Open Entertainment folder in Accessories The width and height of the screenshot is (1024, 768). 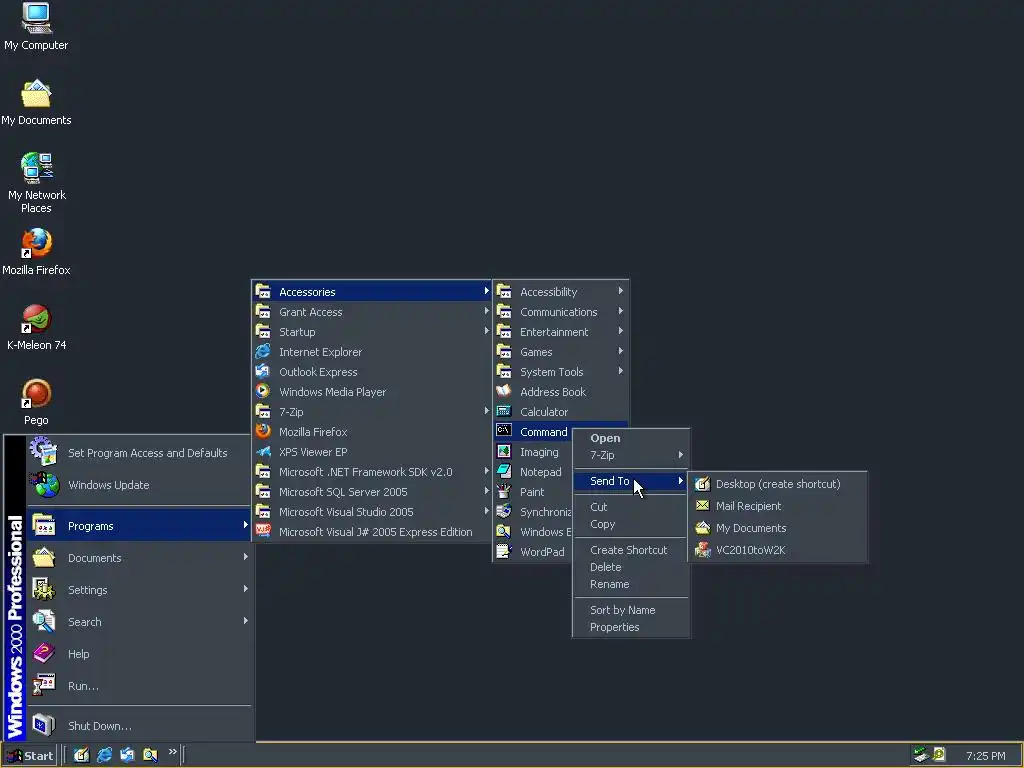(561, 332)
